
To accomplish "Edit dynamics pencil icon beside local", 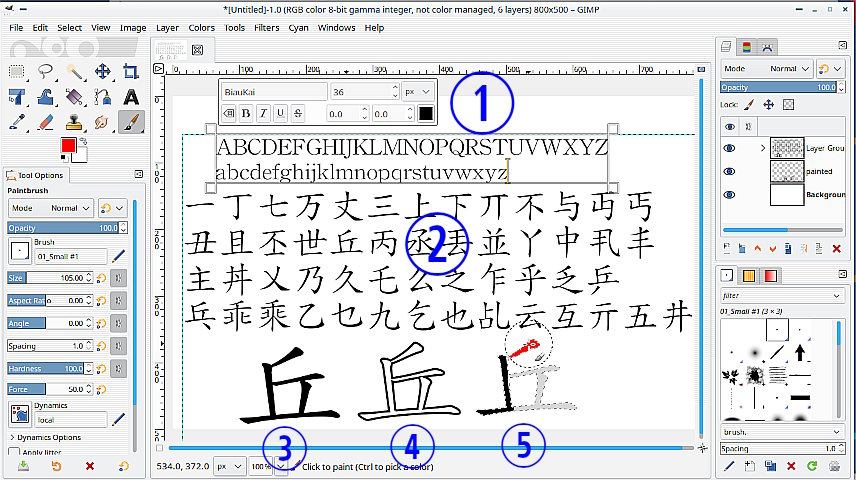I will point(118,419).
